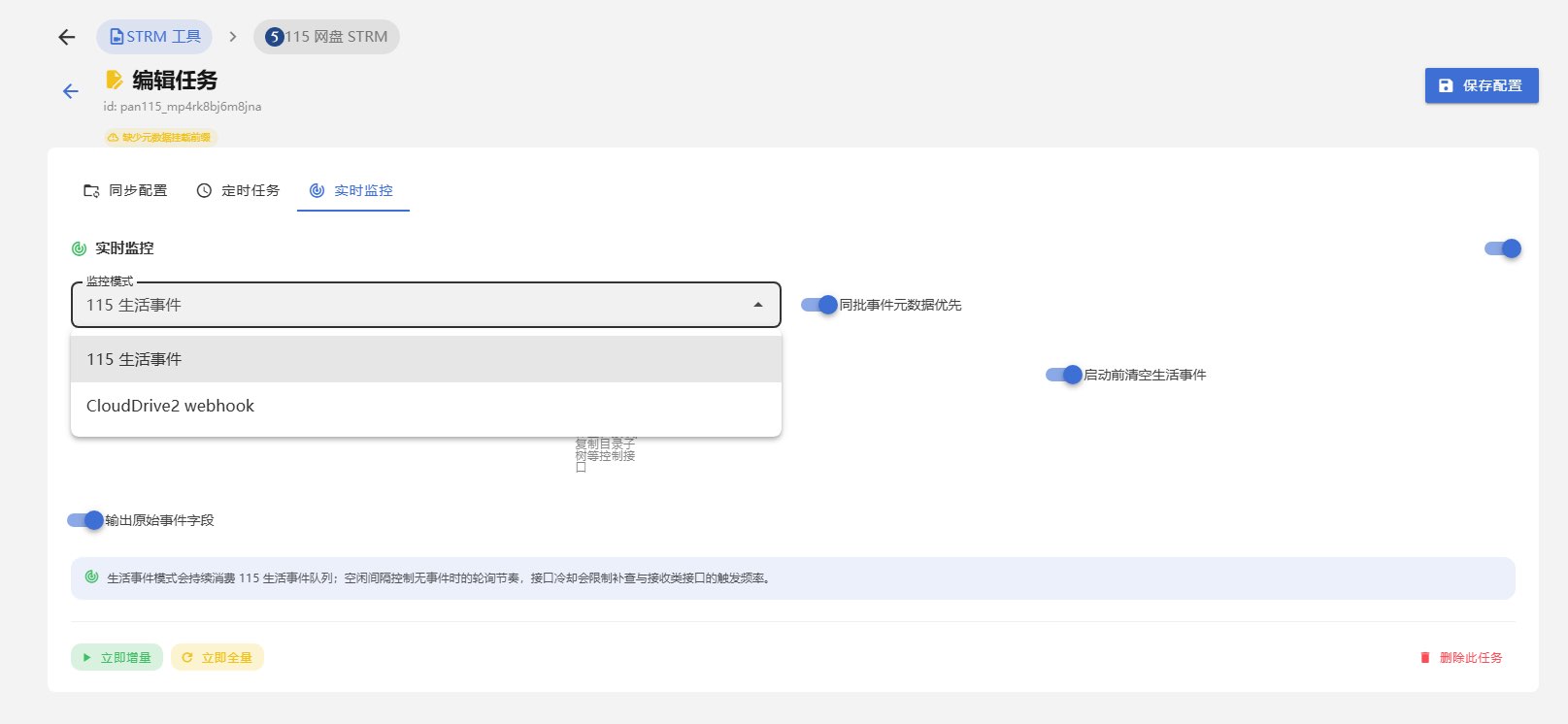Viewport: 1568px width, 724px height.
Task: Choose 115 生活事件 from the dropdown list
Action: (426, 359)
